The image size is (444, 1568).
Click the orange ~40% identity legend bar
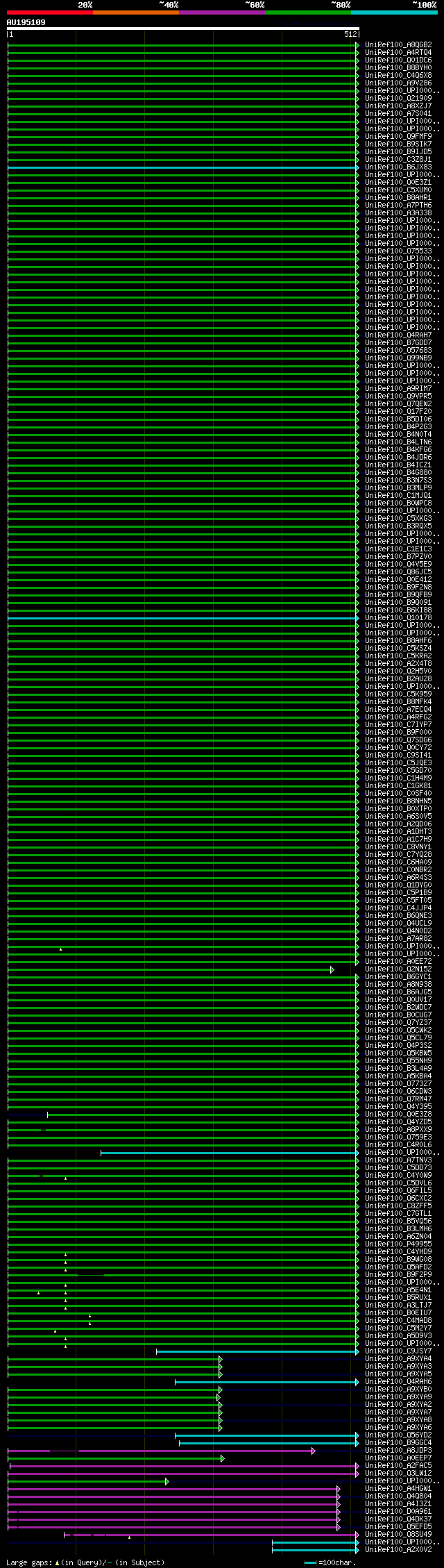click(x=136, y=12)
